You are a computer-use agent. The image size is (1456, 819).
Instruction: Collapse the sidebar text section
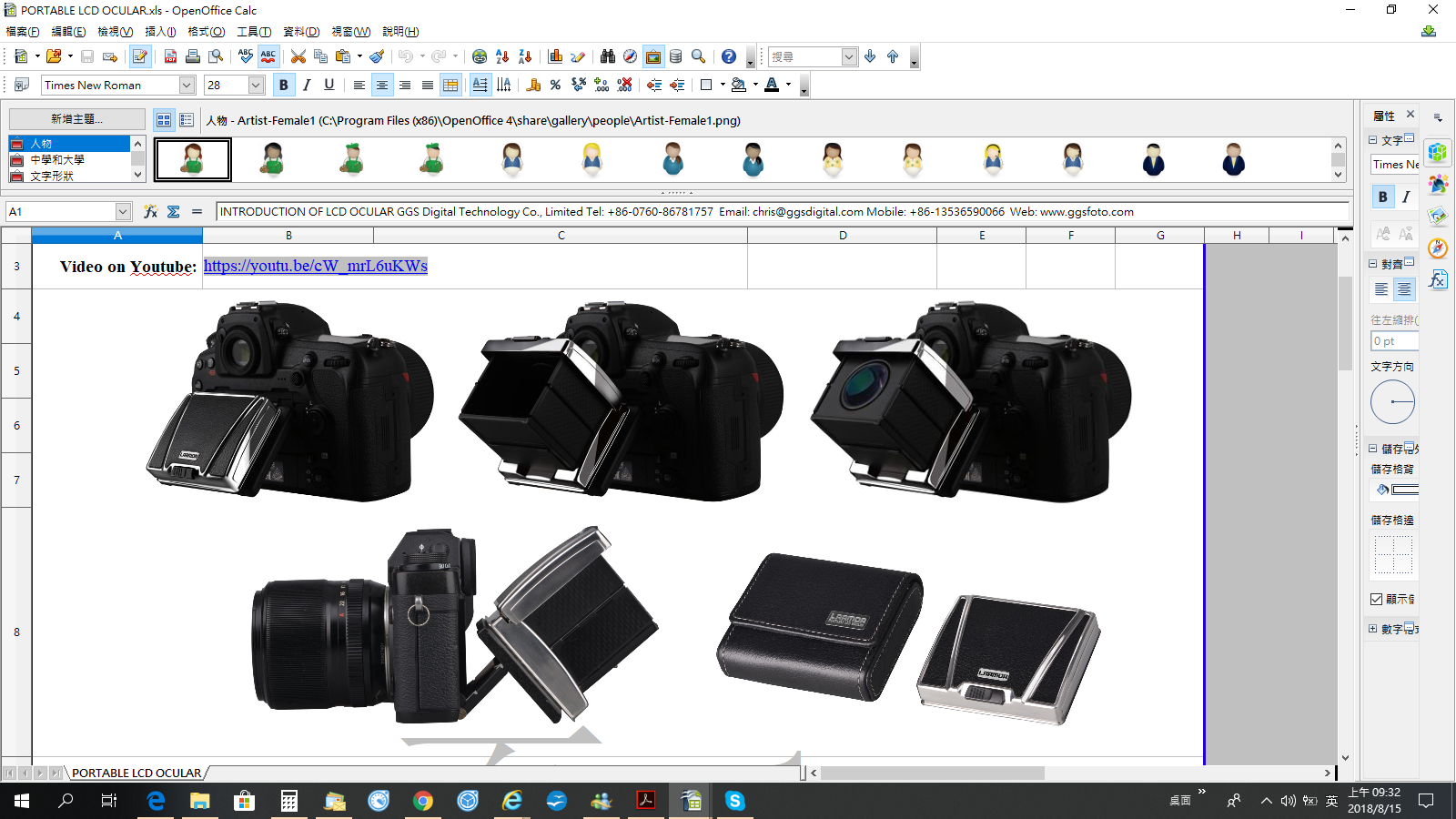coord(1373,140)
